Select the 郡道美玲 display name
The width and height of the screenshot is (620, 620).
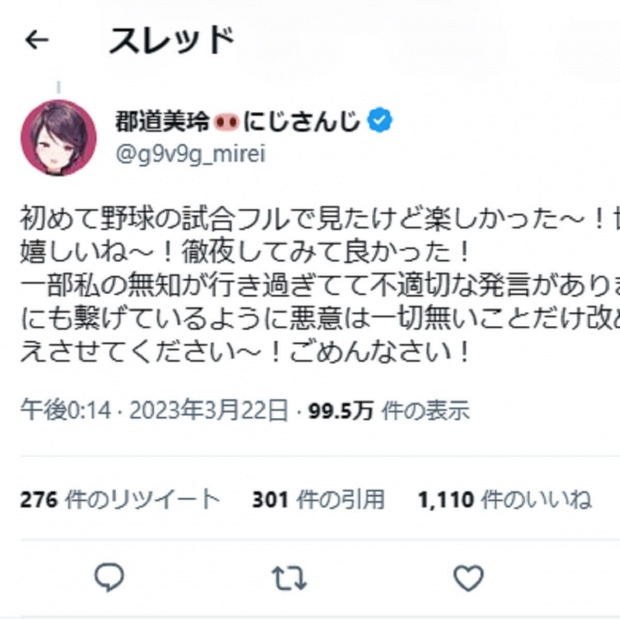click(162, 121)
